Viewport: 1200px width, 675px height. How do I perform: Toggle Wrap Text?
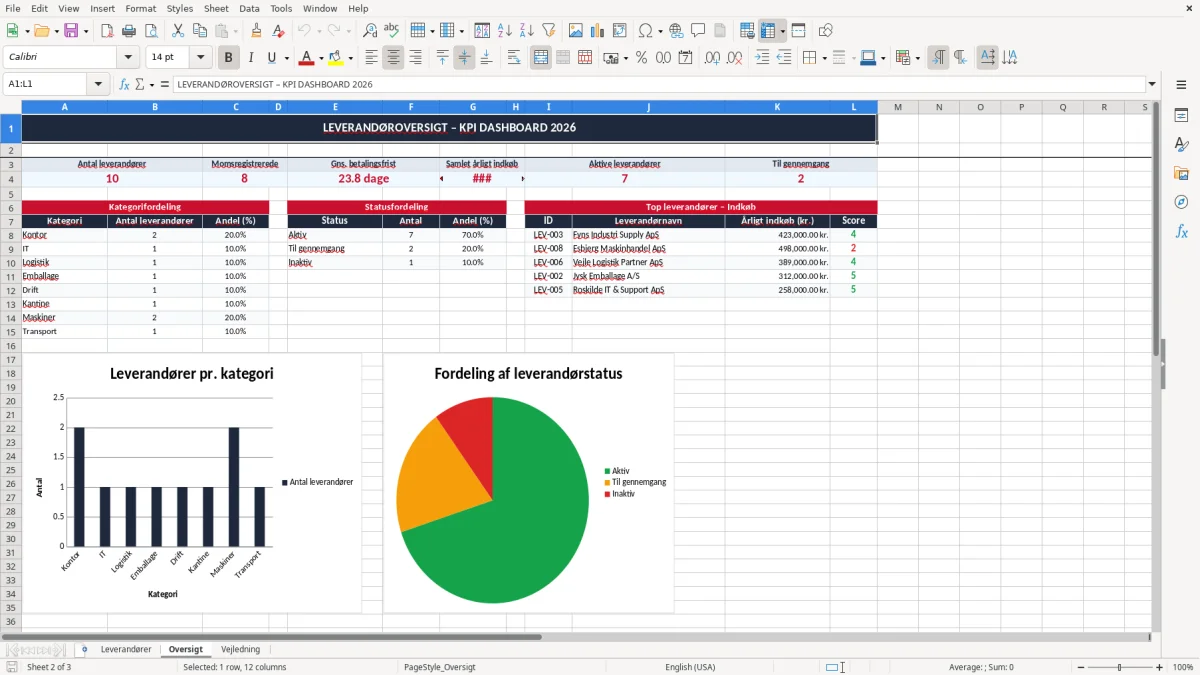514,58
